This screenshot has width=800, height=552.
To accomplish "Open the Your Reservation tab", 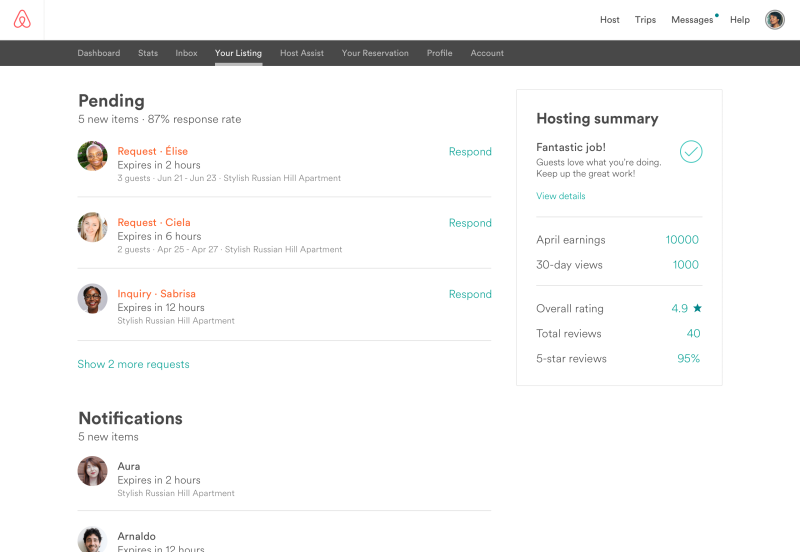I will click(x=375, y=53).
